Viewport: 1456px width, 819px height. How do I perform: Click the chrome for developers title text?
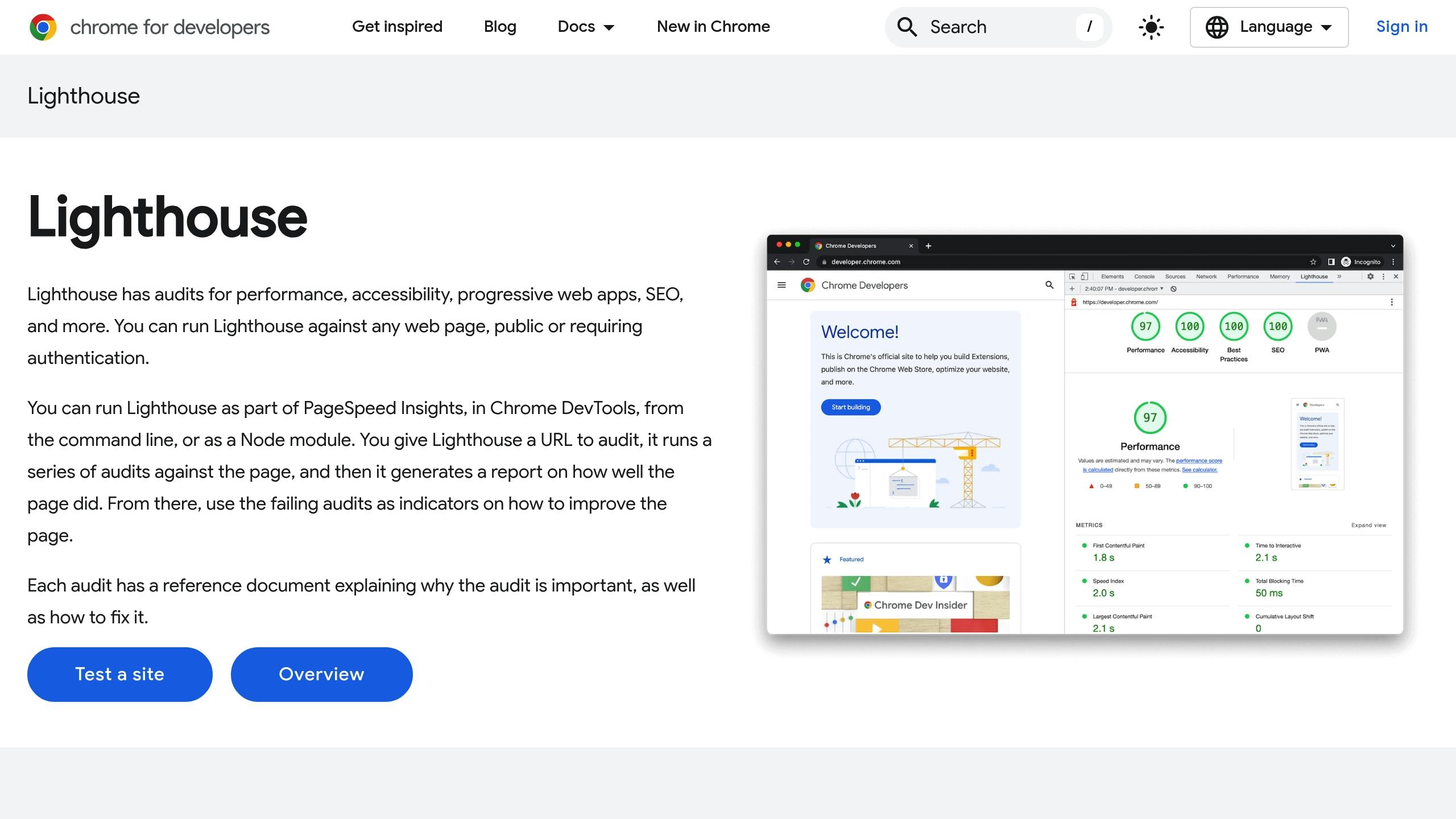coord(169,27)
